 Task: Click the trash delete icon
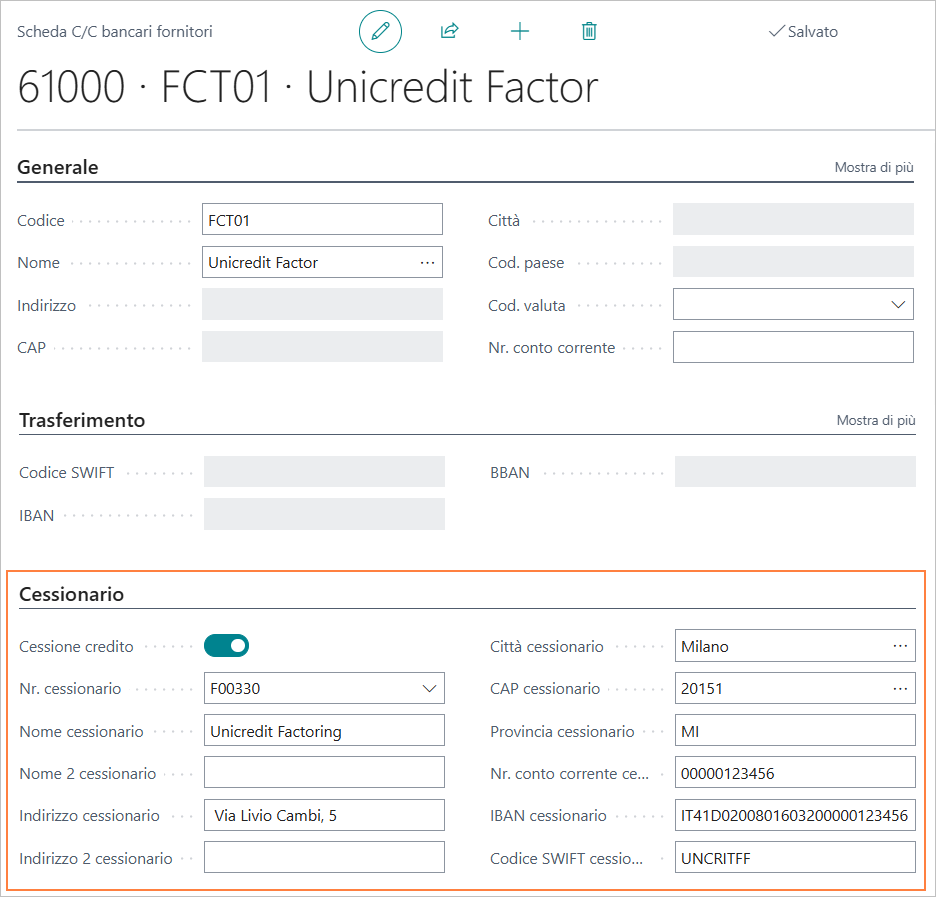(589, 32)
